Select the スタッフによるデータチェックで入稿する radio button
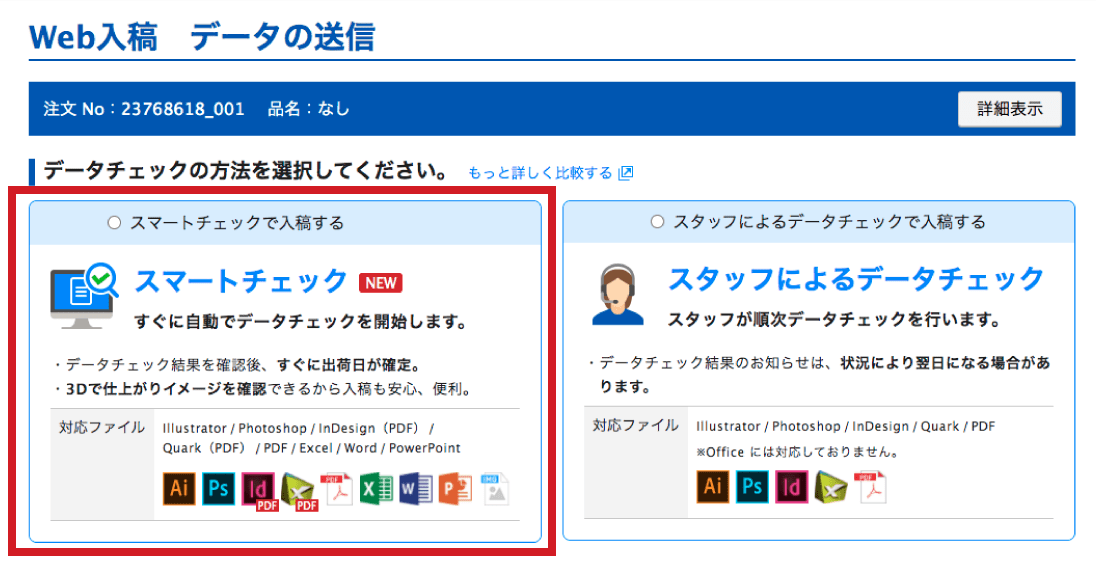The image size is (1096, 576). [x=657, y=222]
